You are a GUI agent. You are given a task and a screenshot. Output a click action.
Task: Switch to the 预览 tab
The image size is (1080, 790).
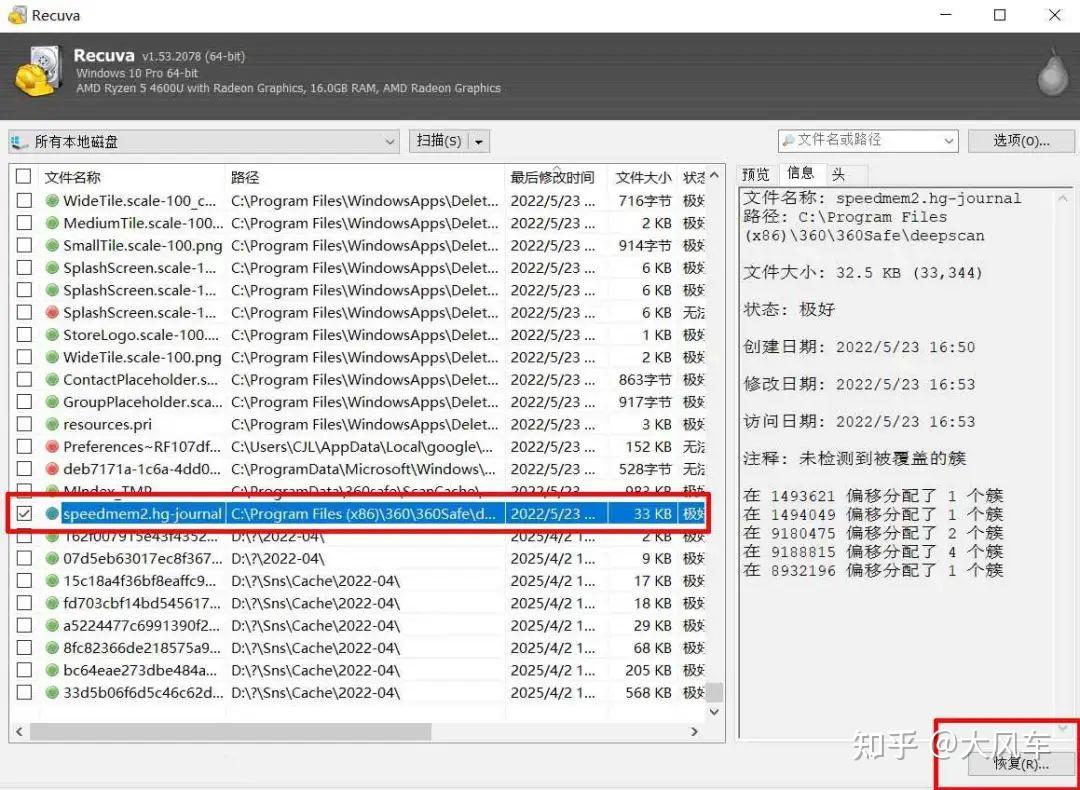(x=756, y=173)
